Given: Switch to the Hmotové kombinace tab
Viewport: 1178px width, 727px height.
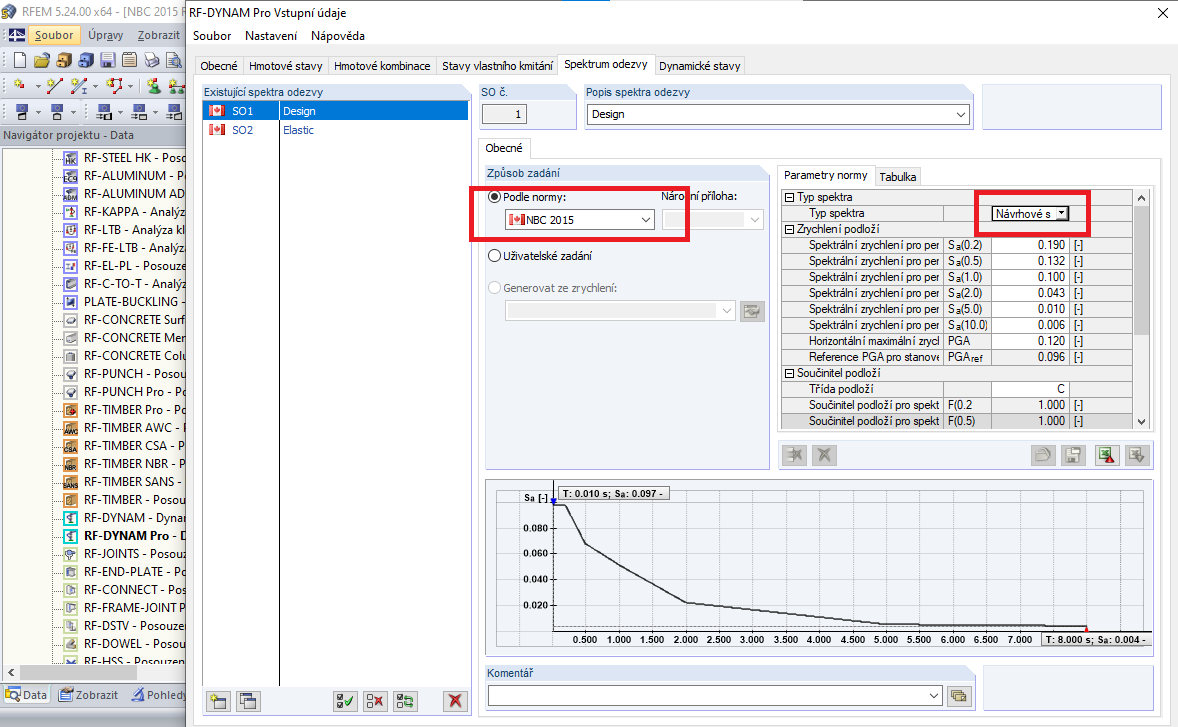Looking at the screenshot, I should tap(382, 66).
